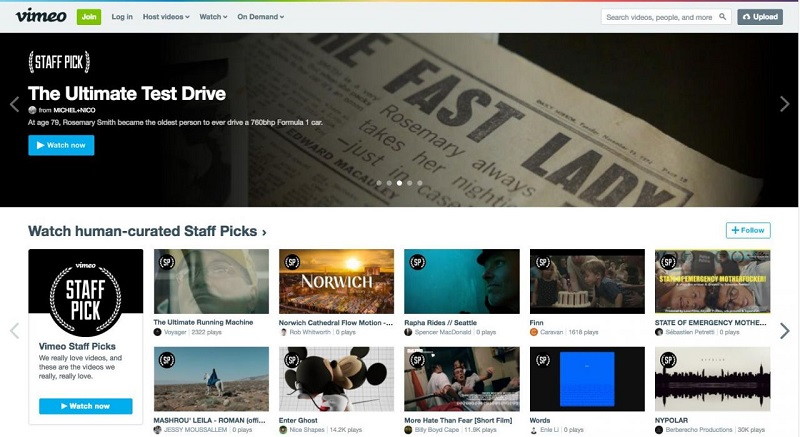
Task: Click Rapha Rides // Seattle title text
Action: pos(440,323)
